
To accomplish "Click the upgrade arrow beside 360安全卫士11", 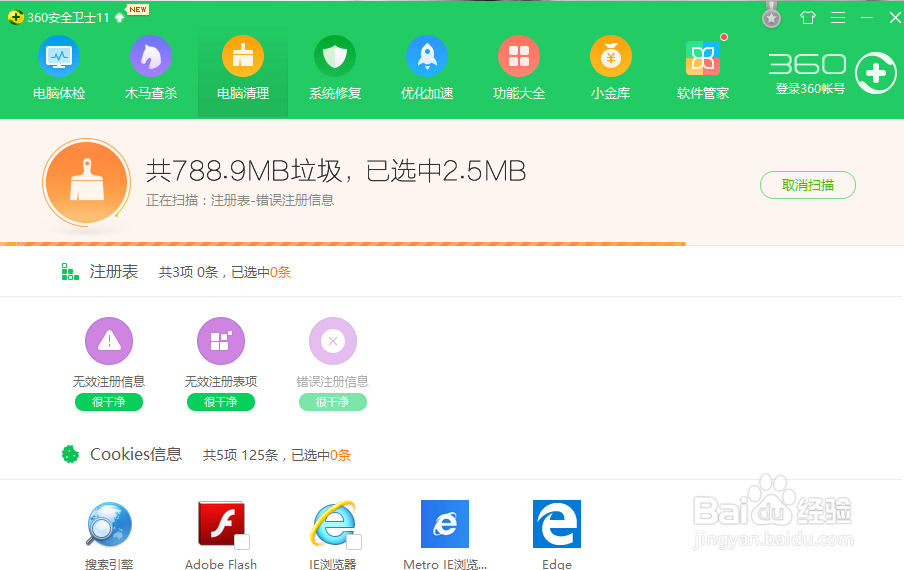I will pos(119,17).
